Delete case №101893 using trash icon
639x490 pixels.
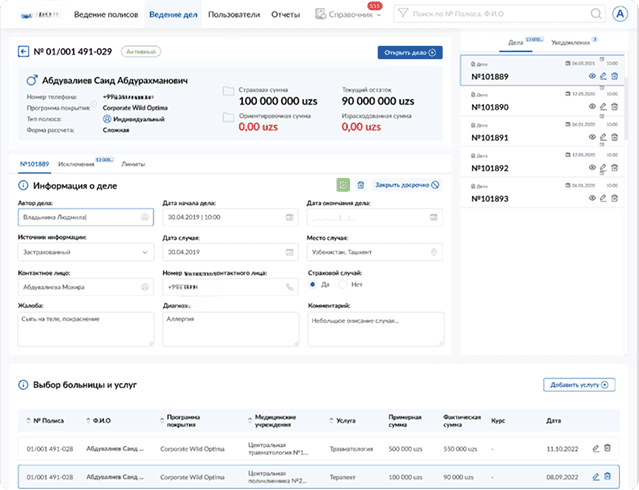615,198
